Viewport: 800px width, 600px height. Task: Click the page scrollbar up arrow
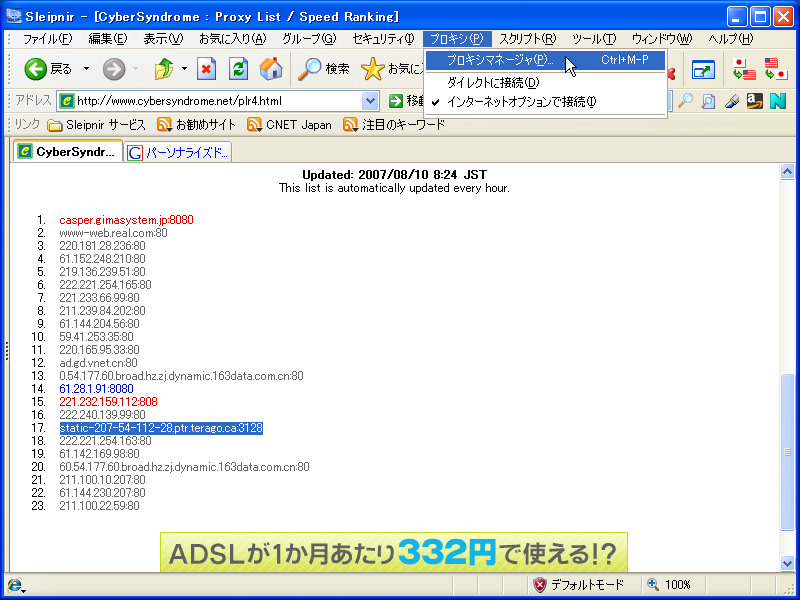[x=787, y=172]
